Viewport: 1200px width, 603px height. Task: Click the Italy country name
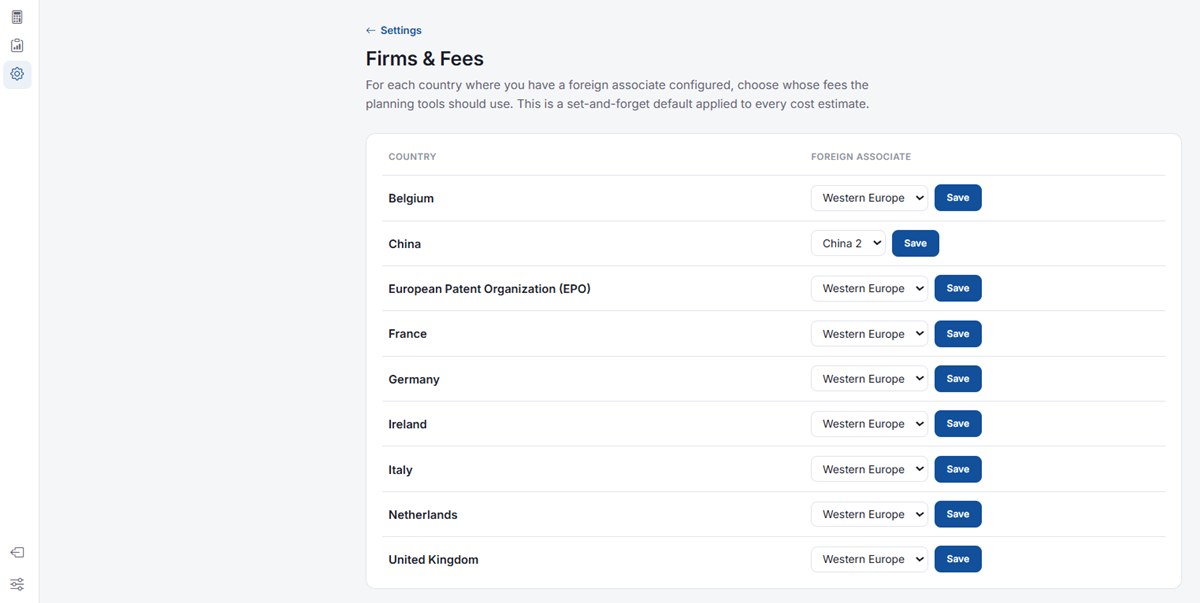pos(400,470)
